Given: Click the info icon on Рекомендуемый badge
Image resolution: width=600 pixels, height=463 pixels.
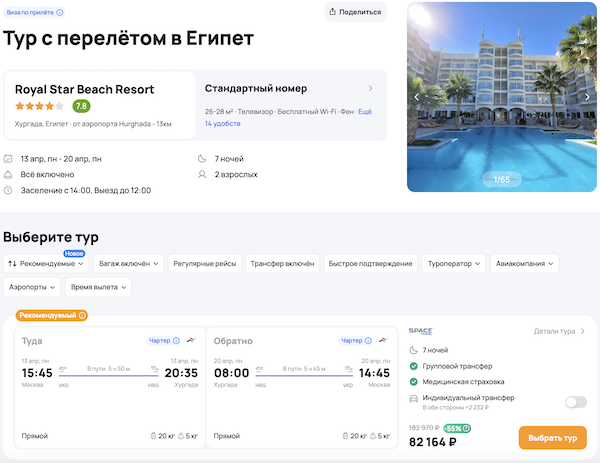Looking at the screenshot, I should (82, 316).
